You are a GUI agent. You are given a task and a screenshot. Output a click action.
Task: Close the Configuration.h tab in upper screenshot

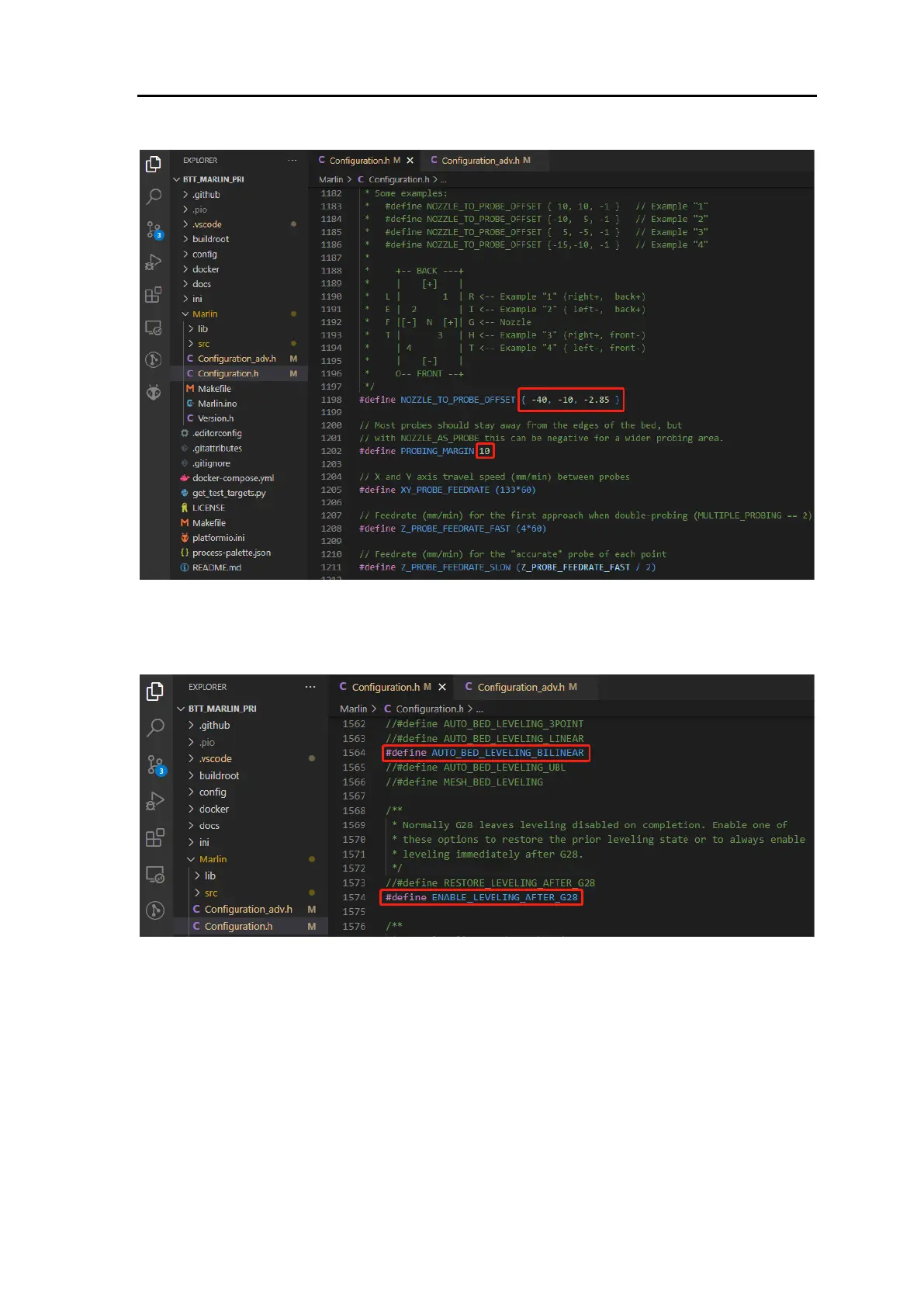click(410, 161)
